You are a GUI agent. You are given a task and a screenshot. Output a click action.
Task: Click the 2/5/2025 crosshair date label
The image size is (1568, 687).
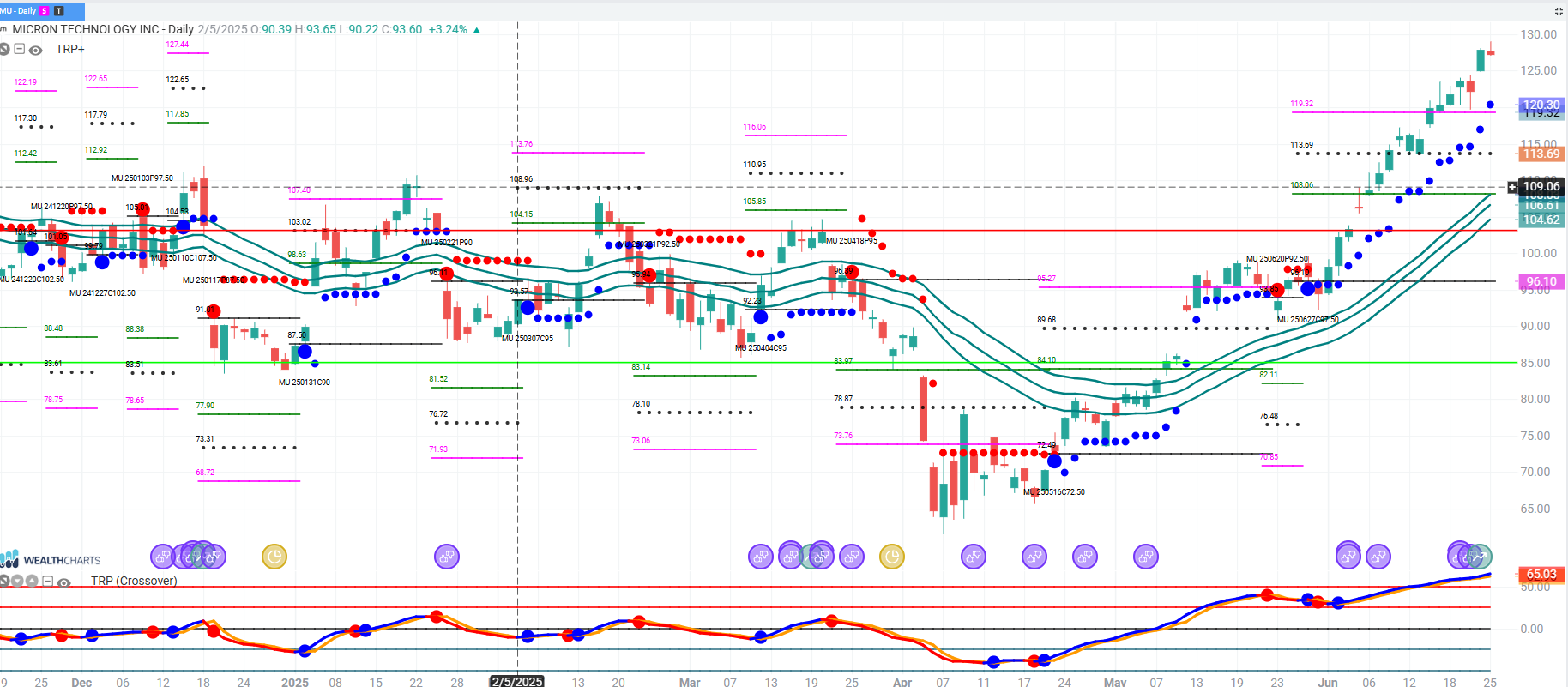(x=517, y=682)
